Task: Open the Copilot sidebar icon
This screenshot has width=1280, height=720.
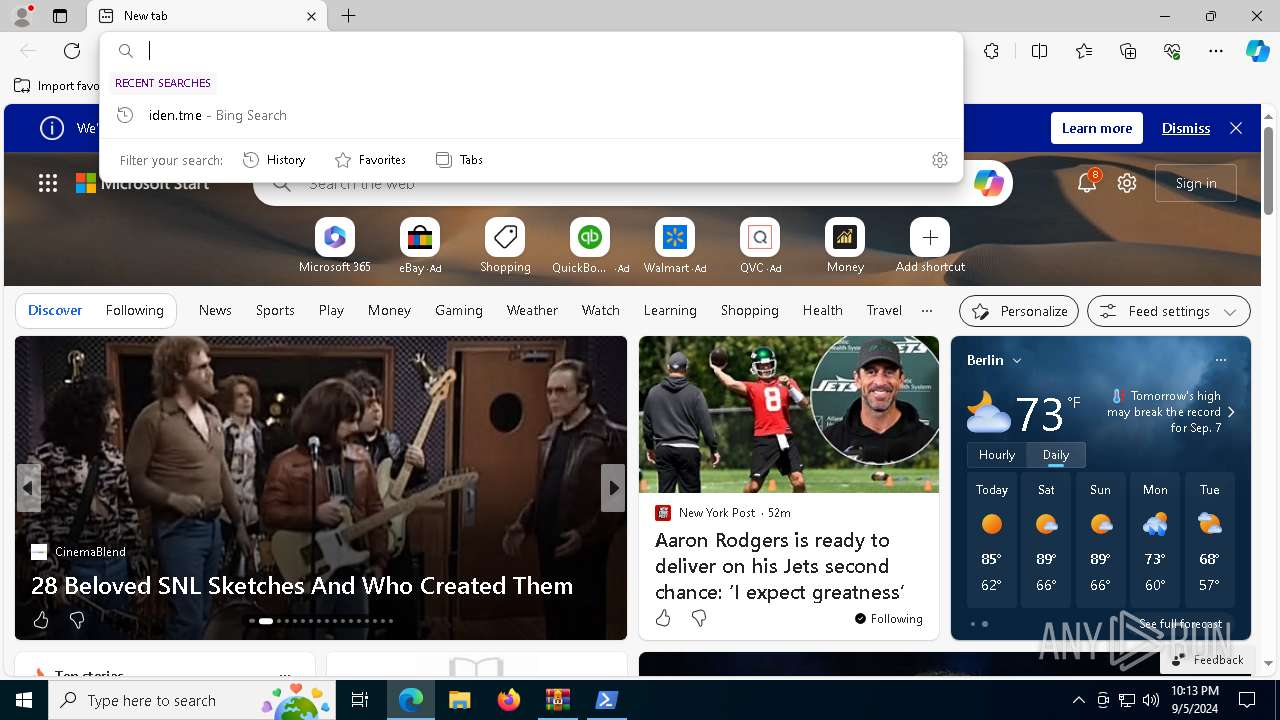Action: [1257, 51]
